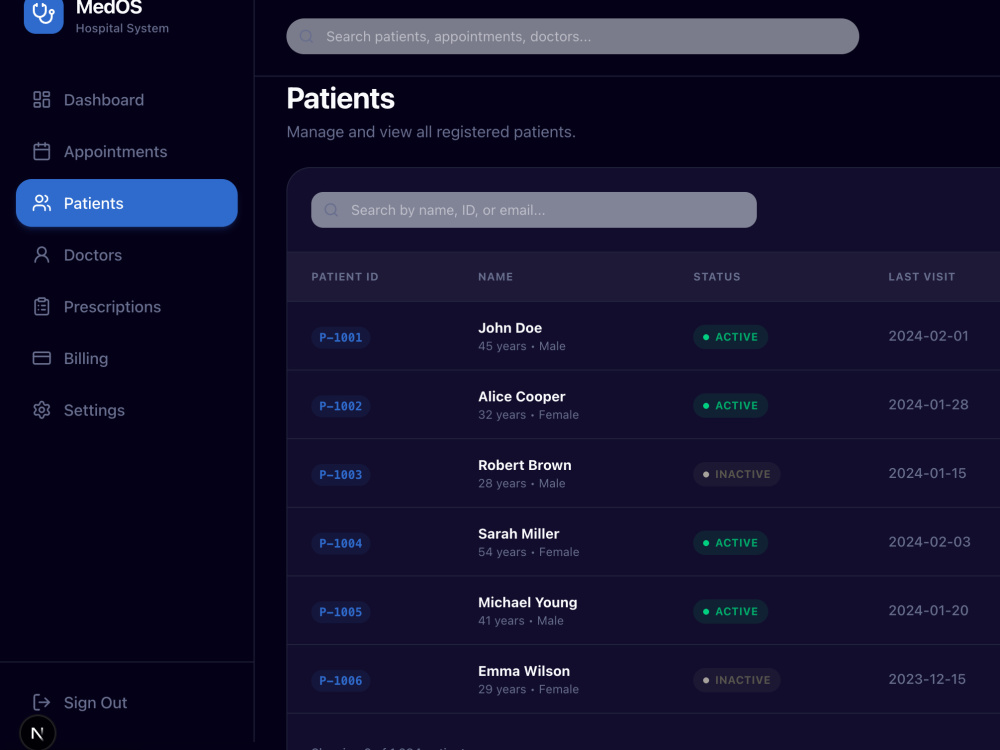Click the ACTIVE status badge for Sarah Miller
This screenshot has height=750, width=1000.
point(730,543)
